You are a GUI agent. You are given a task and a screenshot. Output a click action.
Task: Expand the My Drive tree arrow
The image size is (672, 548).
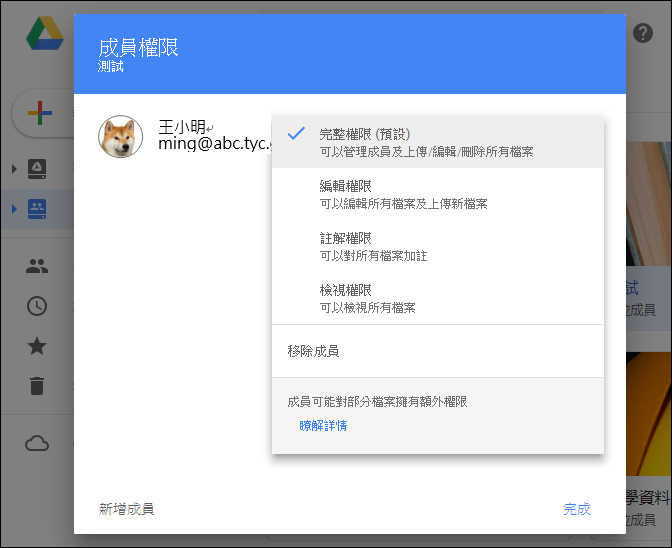[14, 169]
